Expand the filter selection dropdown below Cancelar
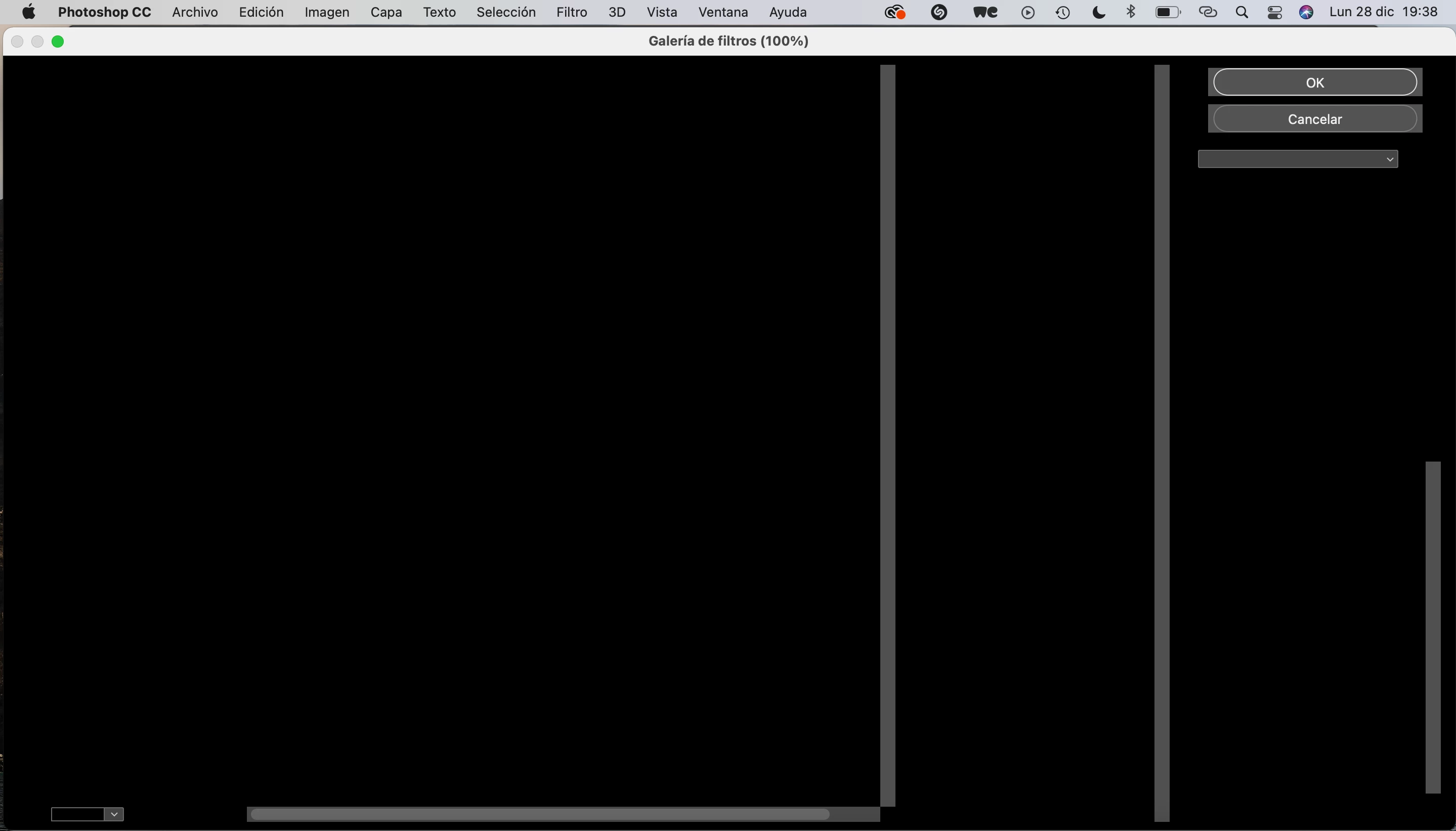Viewport: 1456px width, 831px height. pos(1297,159)
